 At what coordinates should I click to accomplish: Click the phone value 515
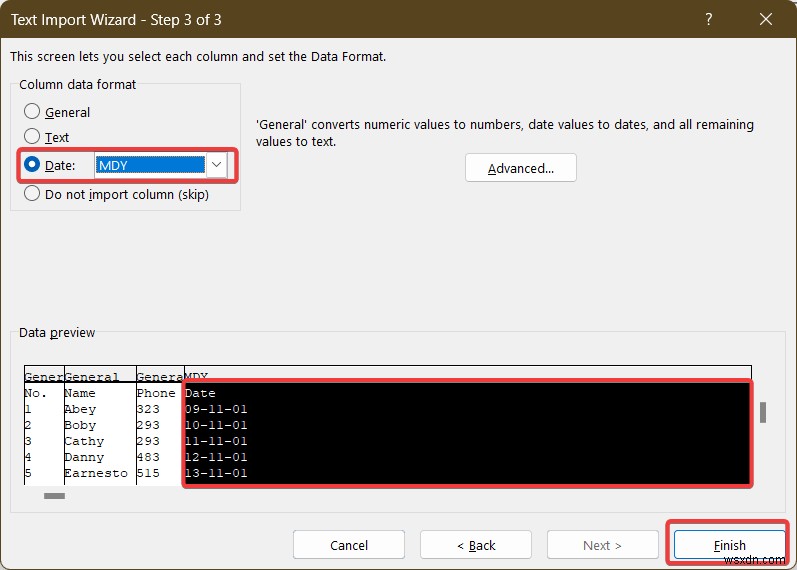click(148, 473)
